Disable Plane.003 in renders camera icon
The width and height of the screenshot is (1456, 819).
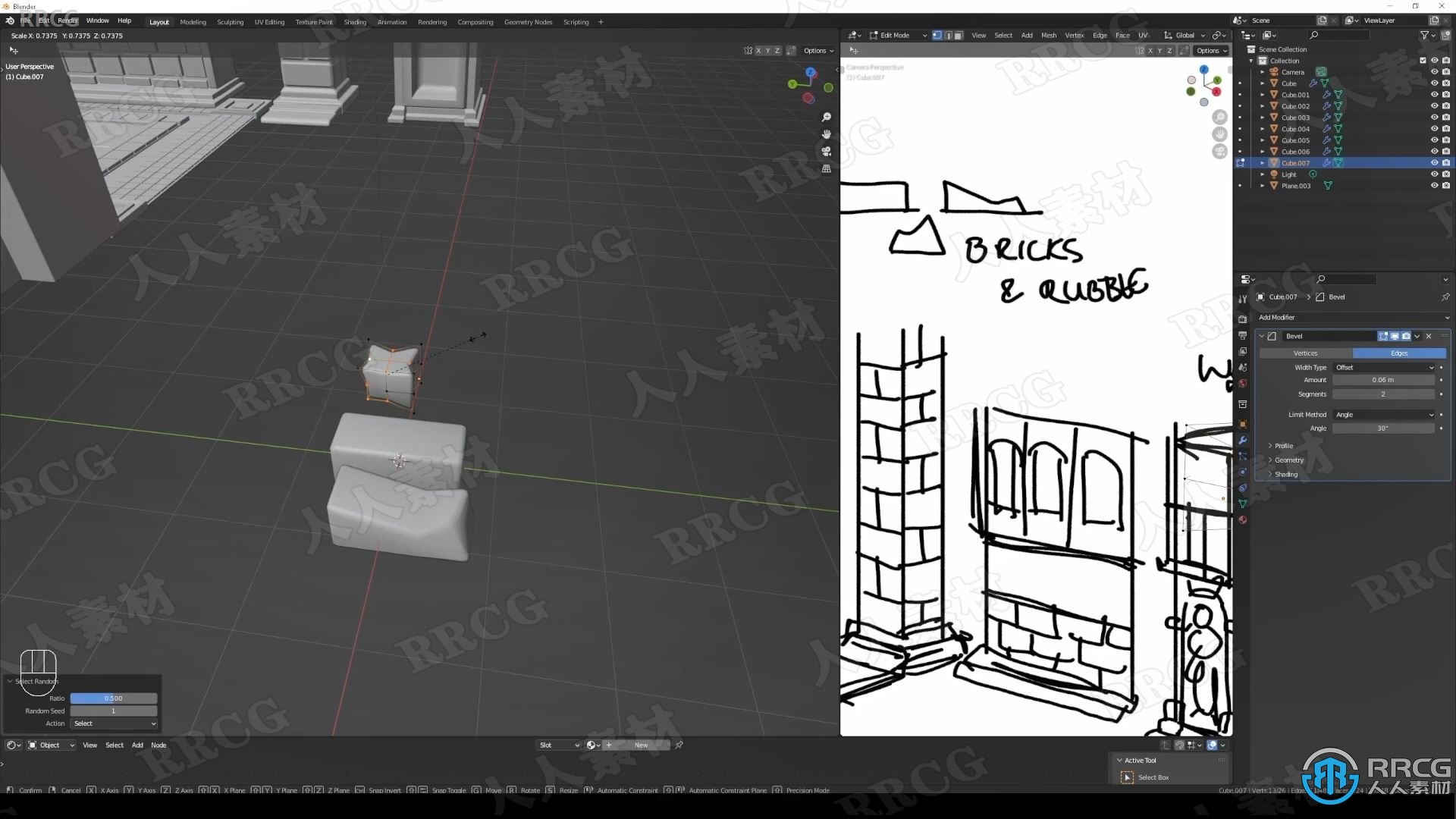coord(1445,186)
